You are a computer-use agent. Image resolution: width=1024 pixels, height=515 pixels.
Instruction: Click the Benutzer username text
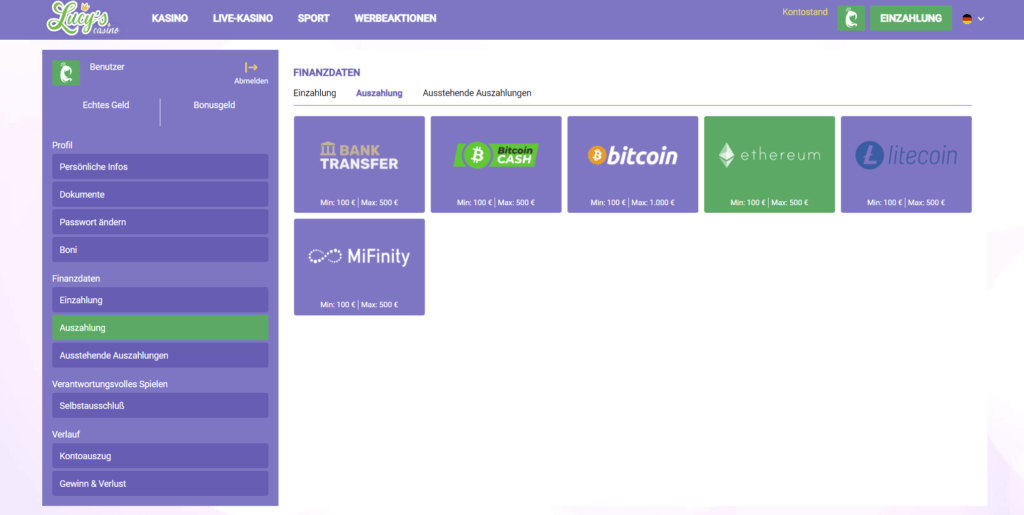tap(107, 67)
